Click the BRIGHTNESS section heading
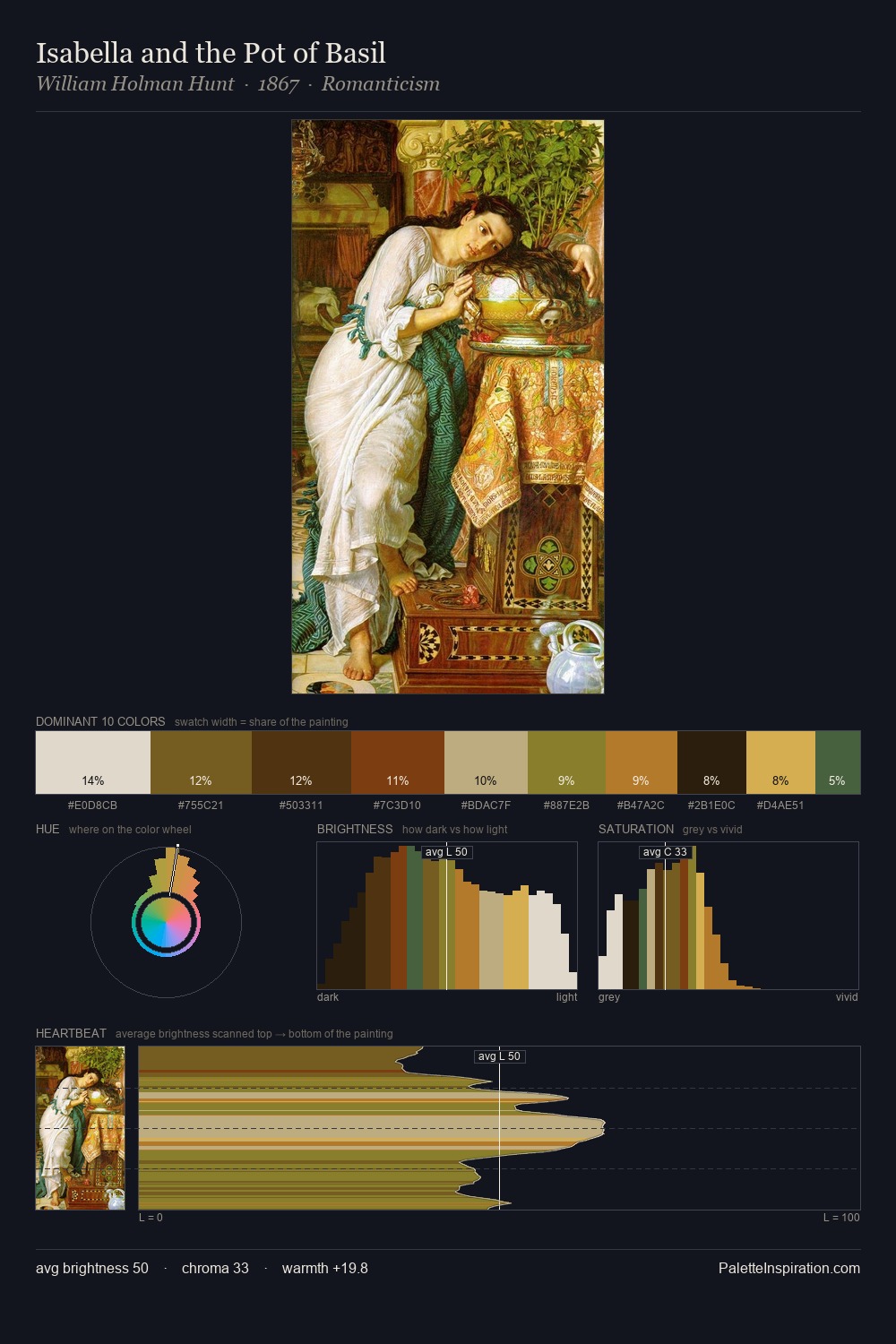Image resolution: width=896 pixels, height=1344 pixels. pos(355,829)
